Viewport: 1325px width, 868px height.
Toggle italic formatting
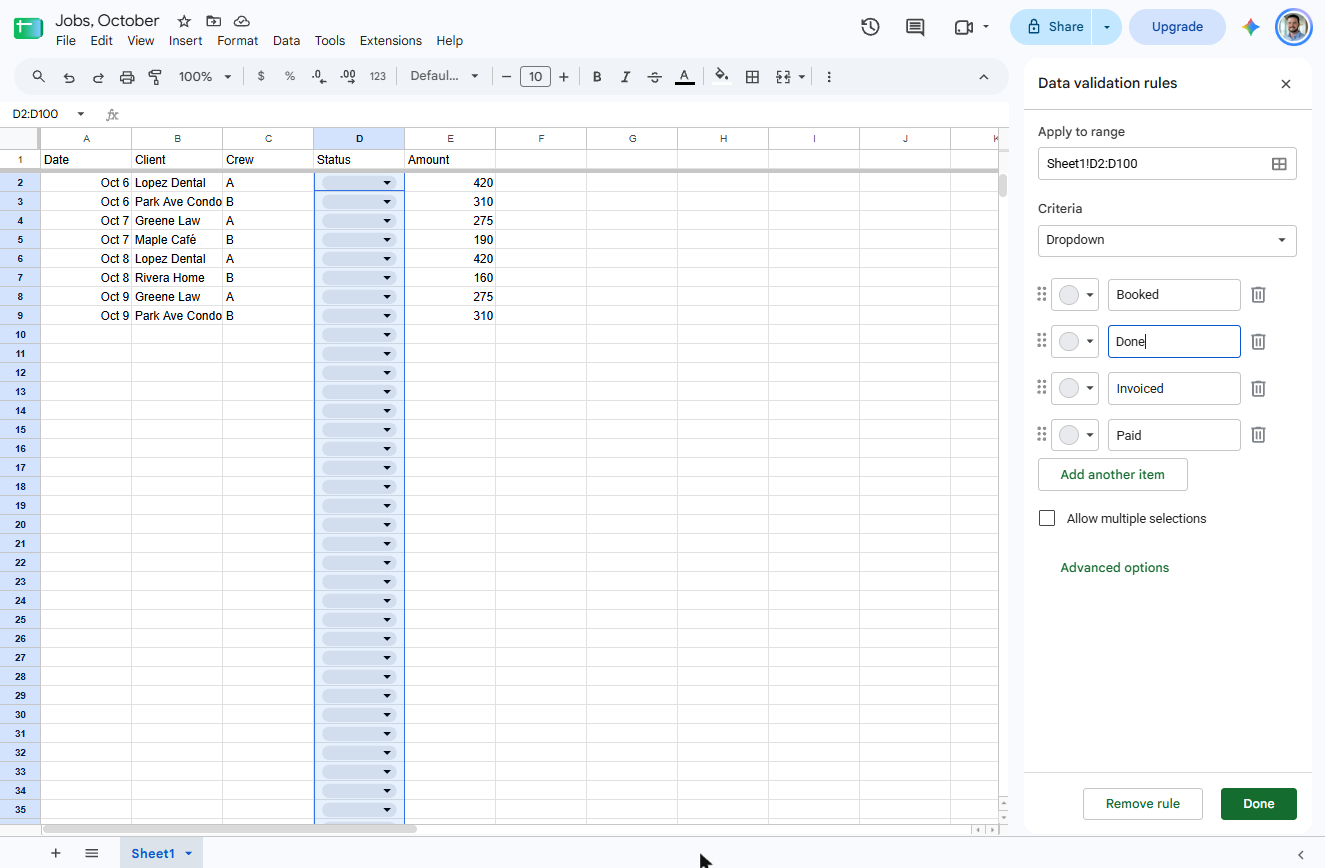[x=626, y=77]
